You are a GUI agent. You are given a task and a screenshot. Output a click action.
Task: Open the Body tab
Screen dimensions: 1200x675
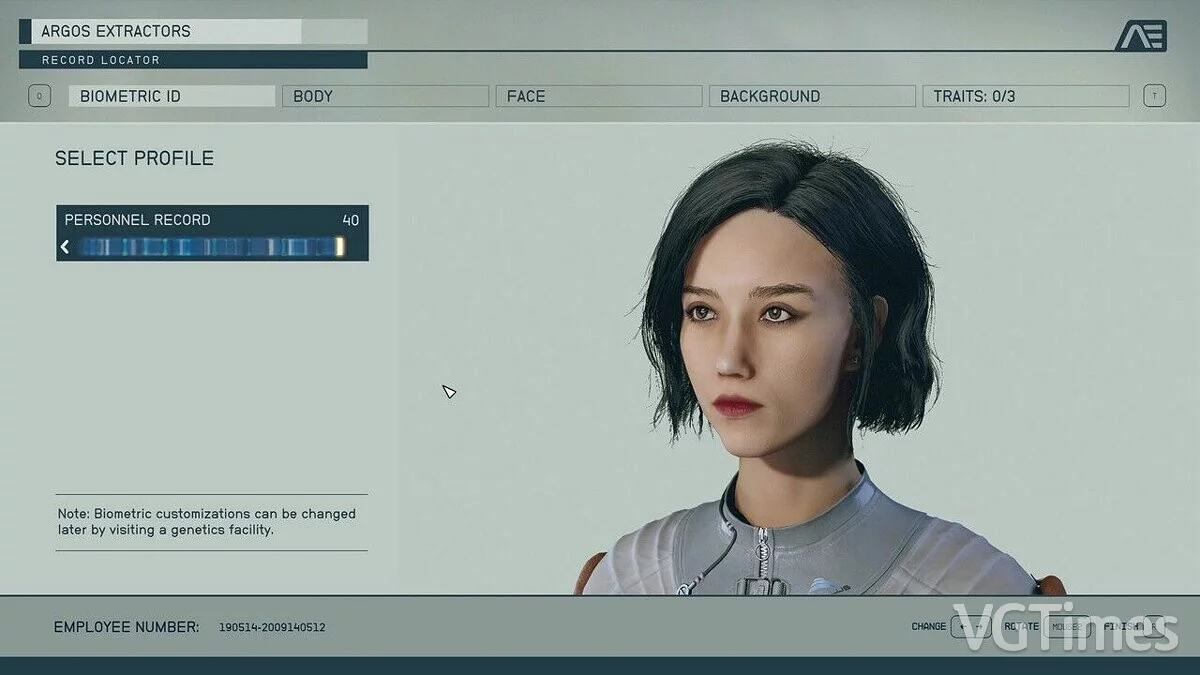click(x=385, y=96)
